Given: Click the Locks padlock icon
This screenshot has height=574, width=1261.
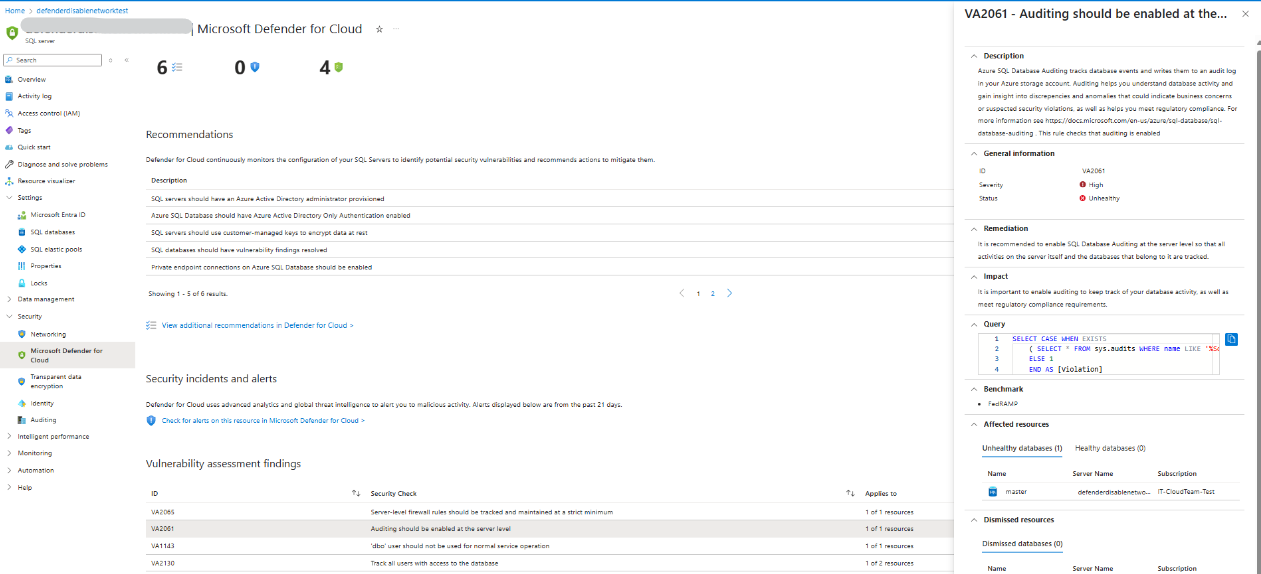Looking at the screenshot, I should 21,283.
